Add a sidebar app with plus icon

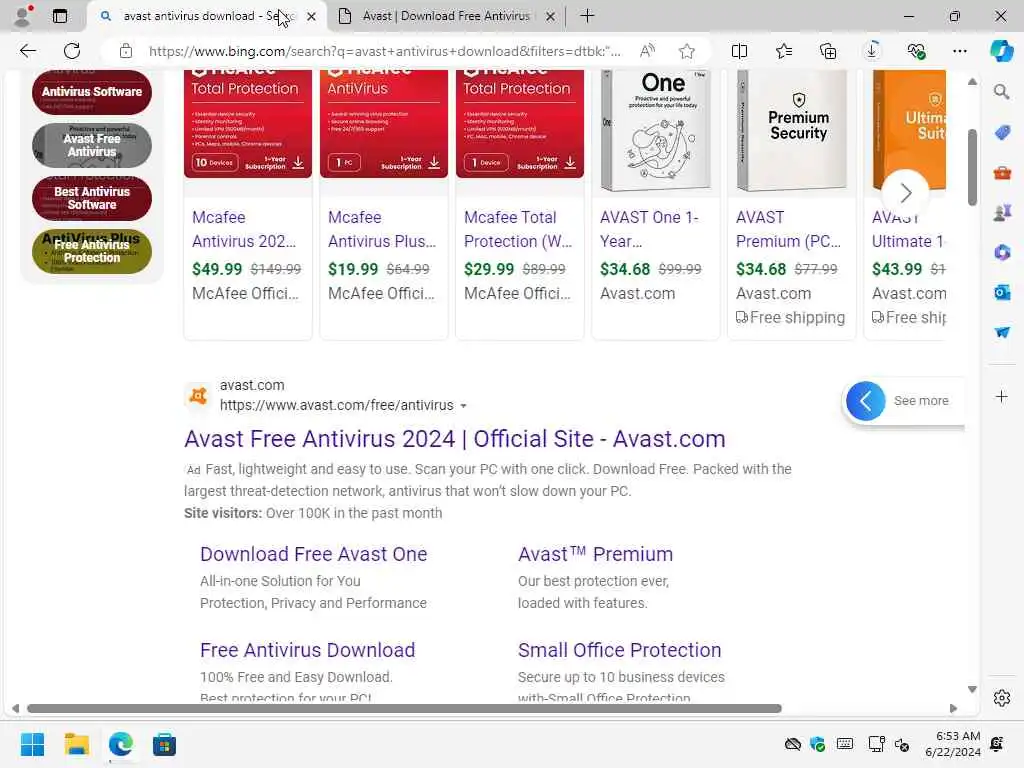coord(1002,396)
